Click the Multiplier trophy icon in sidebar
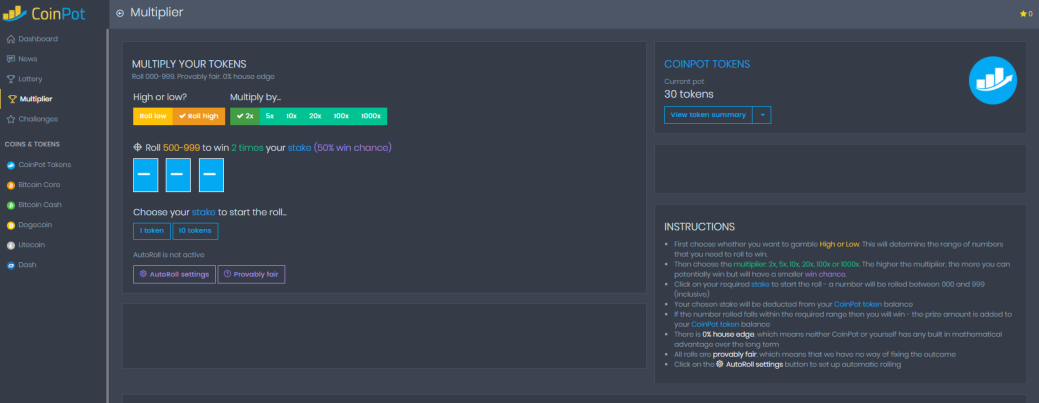The image size is (1039, 403). 12,99
